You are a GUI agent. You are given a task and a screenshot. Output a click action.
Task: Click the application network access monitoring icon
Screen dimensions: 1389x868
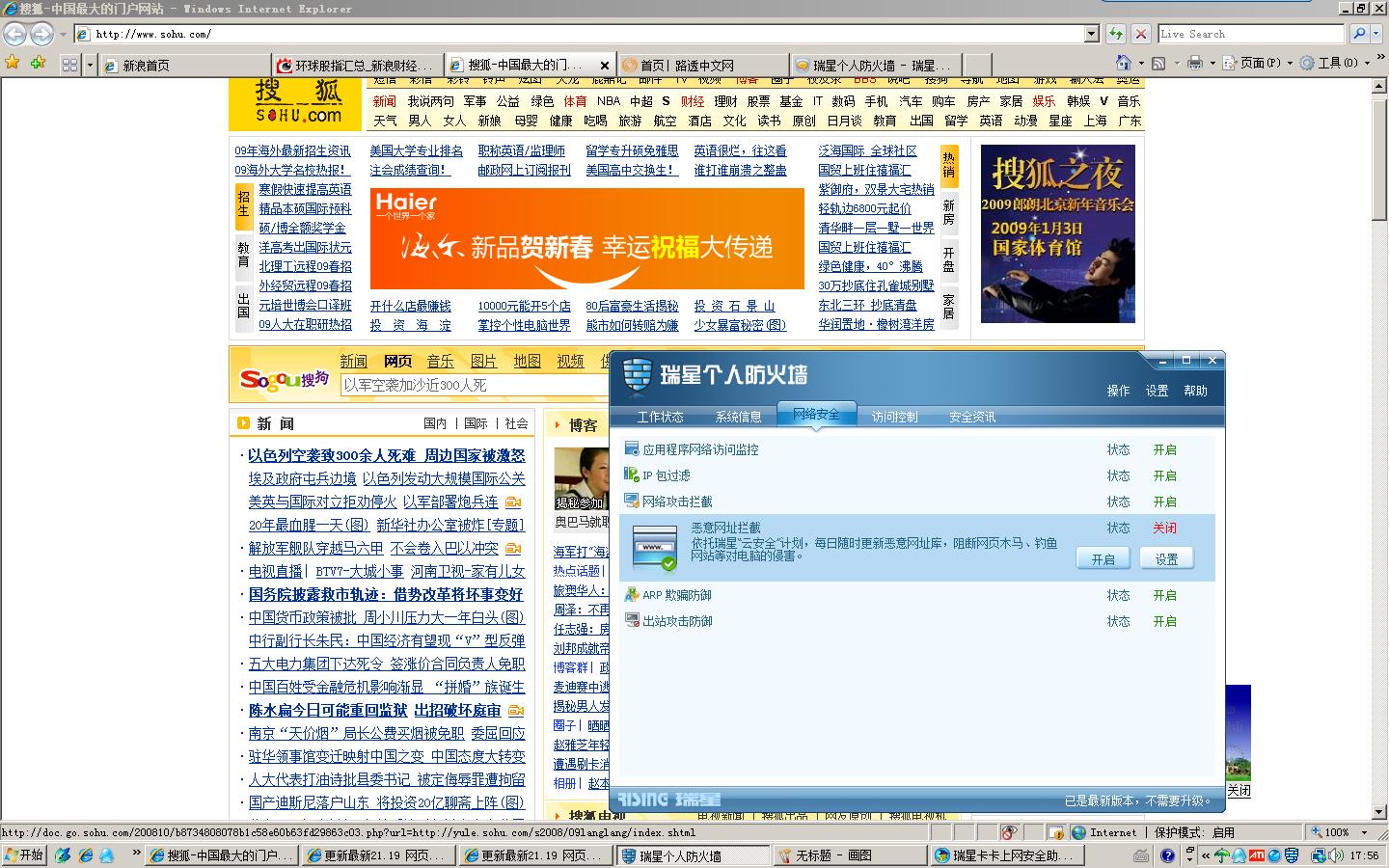point(632,448)
